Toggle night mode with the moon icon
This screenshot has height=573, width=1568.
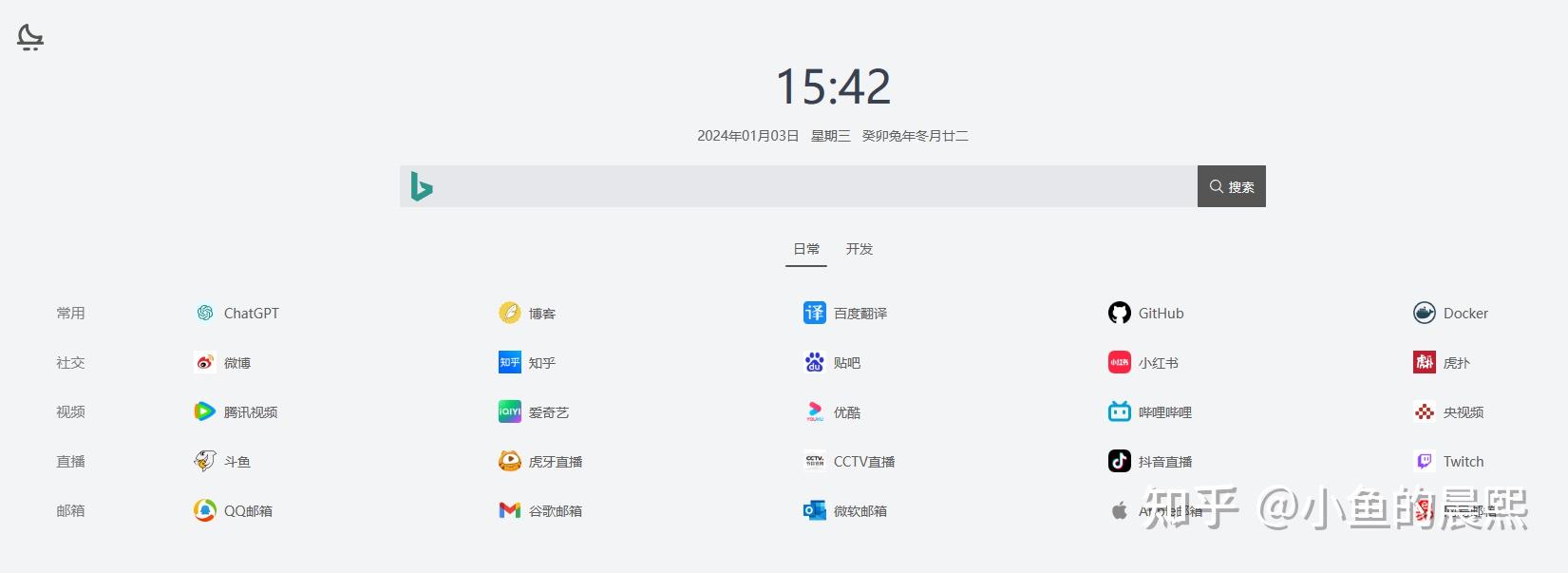click(x=30, y=37)
